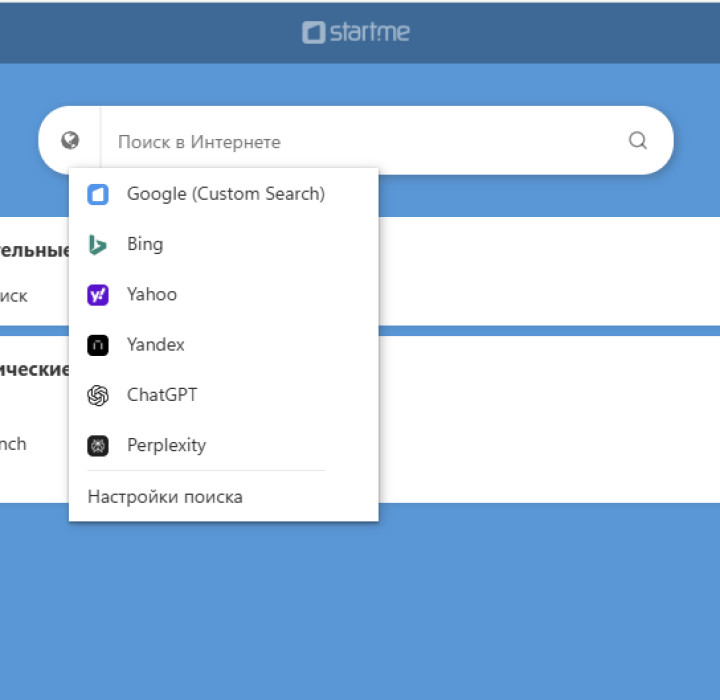720x700 pixels.
Task: Click the 'Поиск в Интернете' search field
Action: click(360, 142)
